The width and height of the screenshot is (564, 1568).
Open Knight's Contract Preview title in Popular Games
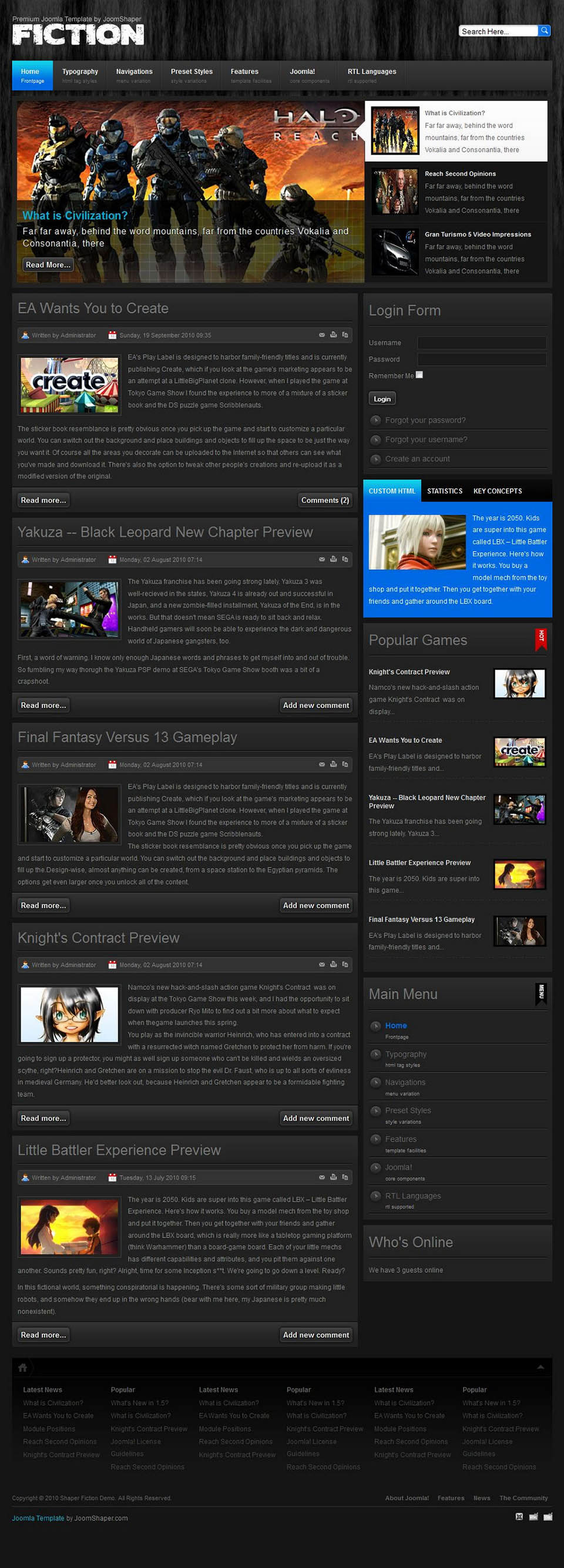pos(409,672)
